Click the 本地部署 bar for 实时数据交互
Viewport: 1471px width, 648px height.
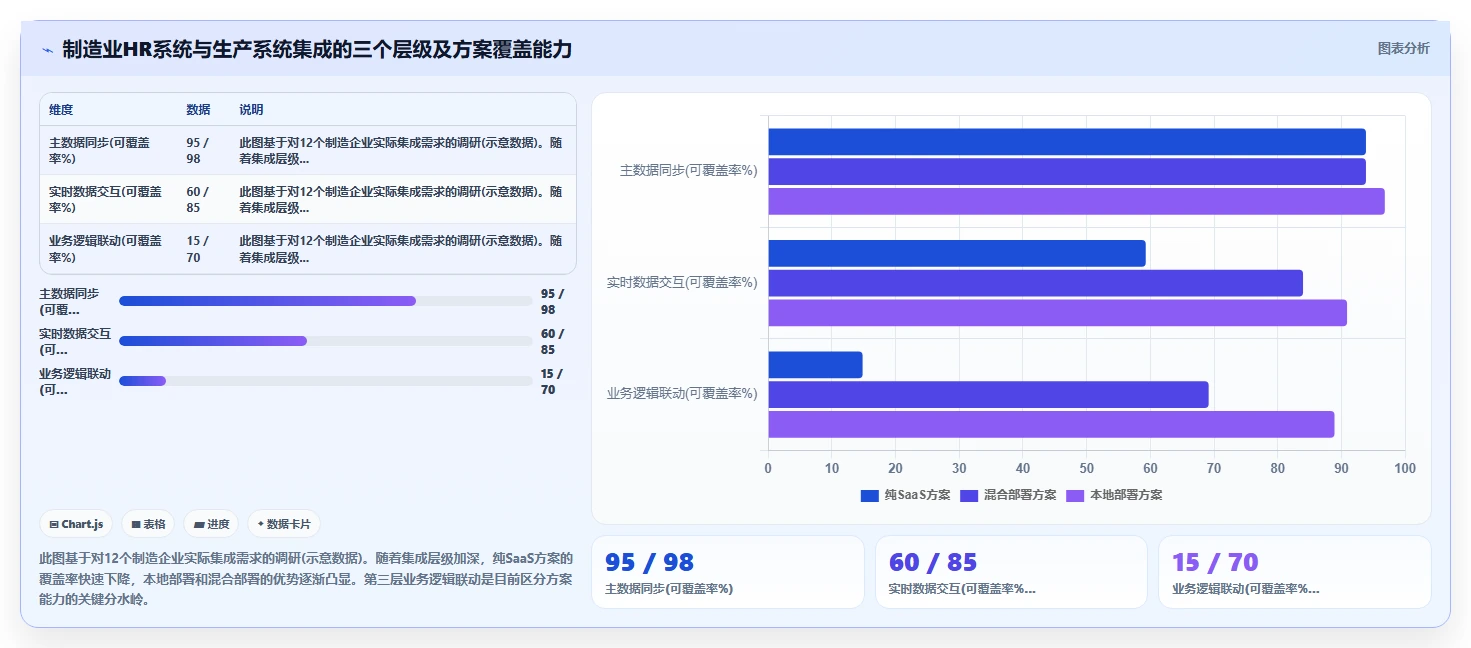1057,312
